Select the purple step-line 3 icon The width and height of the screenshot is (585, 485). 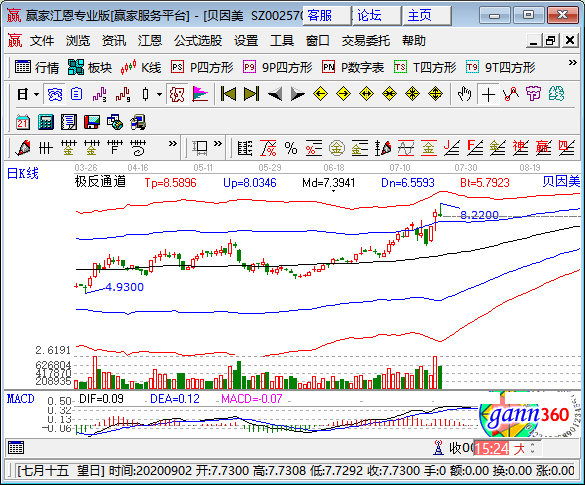(100, 94)
